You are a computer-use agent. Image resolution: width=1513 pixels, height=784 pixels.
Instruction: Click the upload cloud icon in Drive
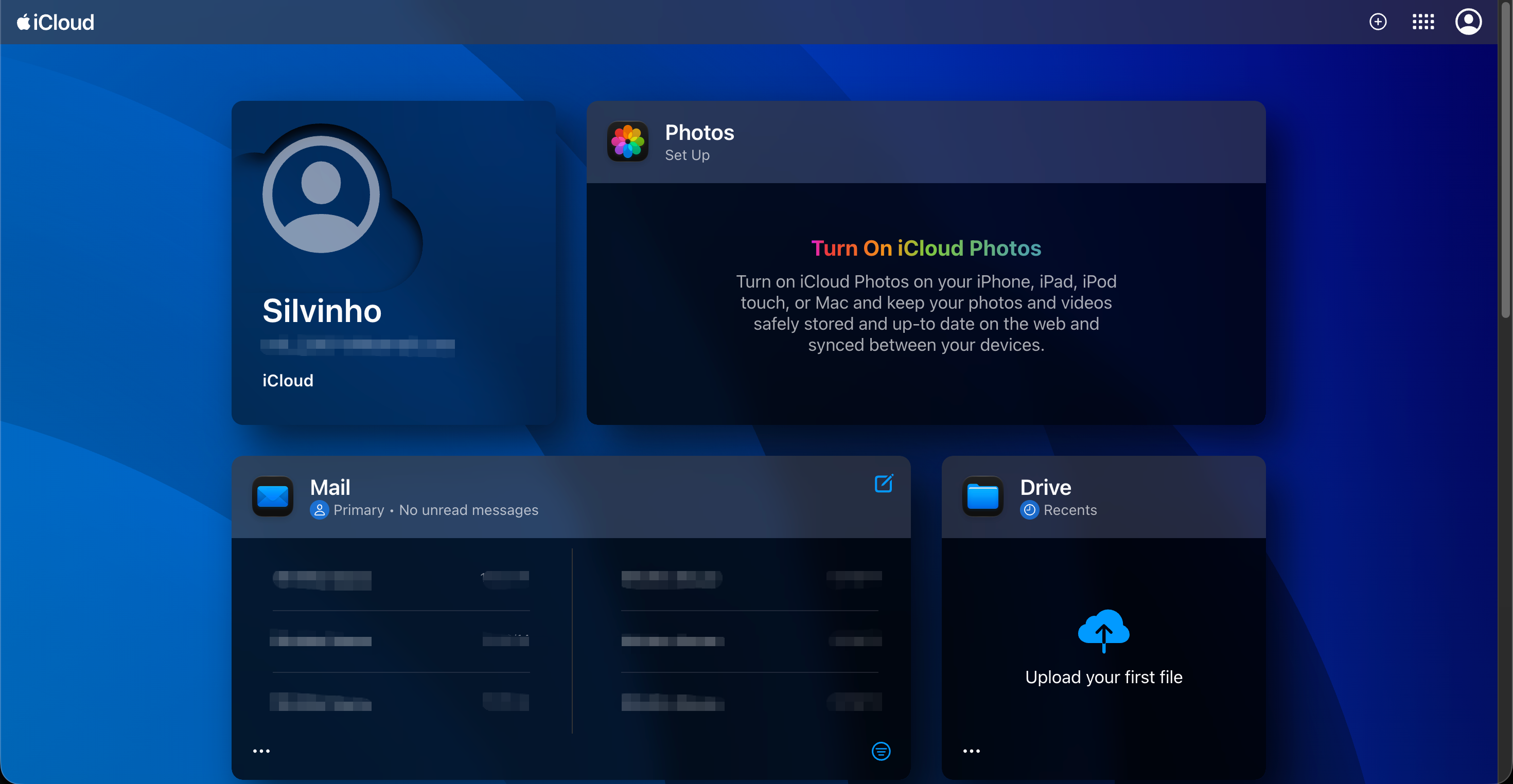(1104, 630)
